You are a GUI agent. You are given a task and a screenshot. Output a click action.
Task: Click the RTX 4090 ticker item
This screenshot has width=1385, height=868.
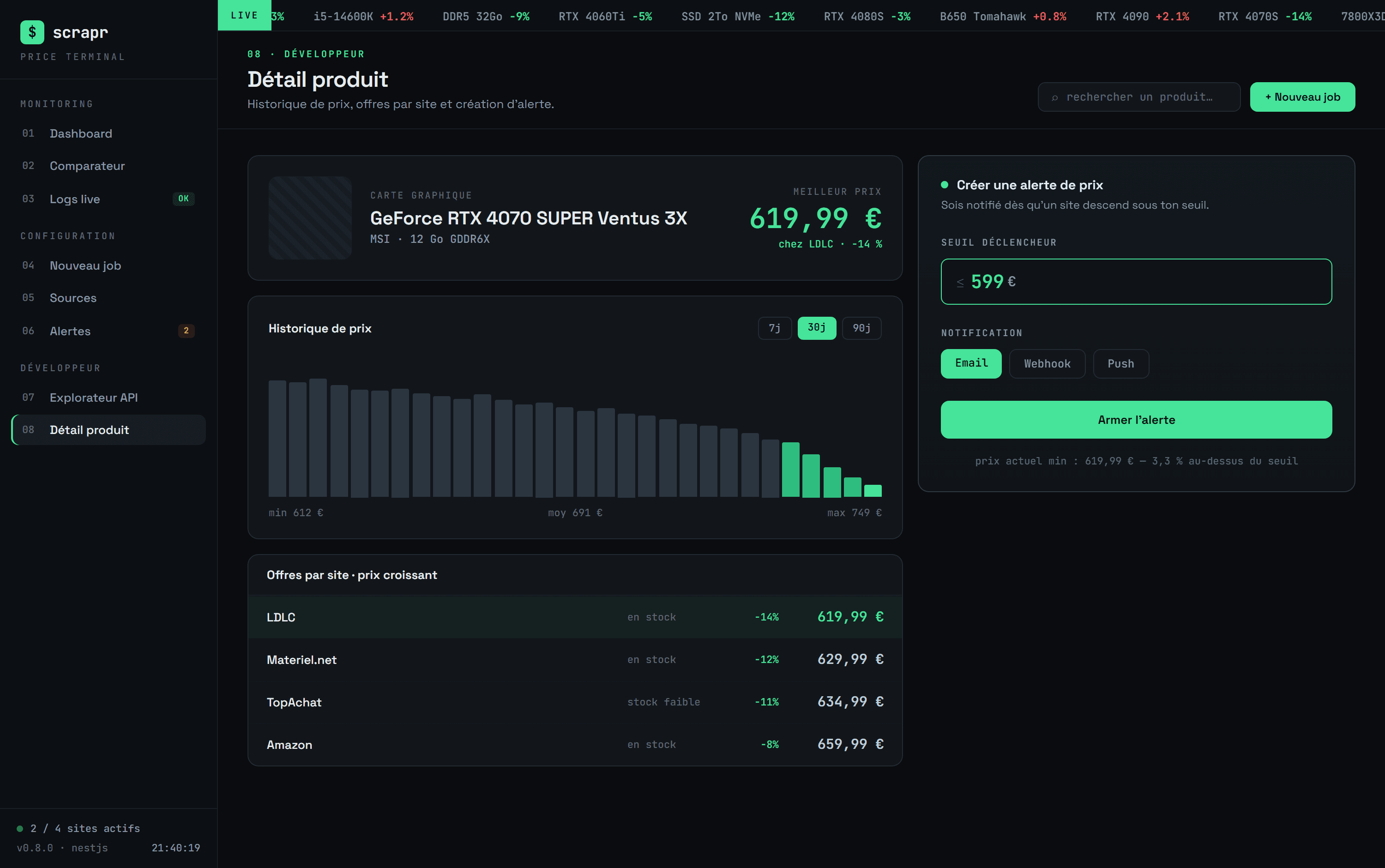tap(1143, 17)
